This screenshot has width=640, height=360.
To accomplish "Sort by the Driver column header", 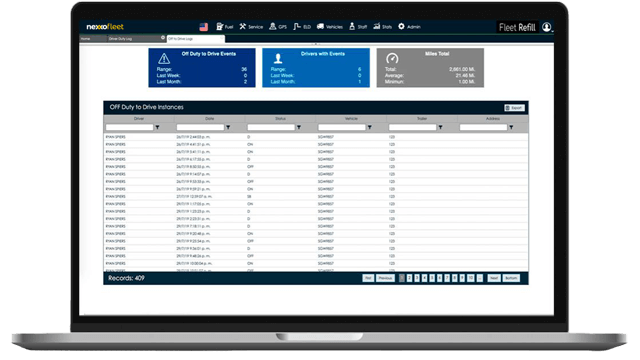I will tap(139, 119).
